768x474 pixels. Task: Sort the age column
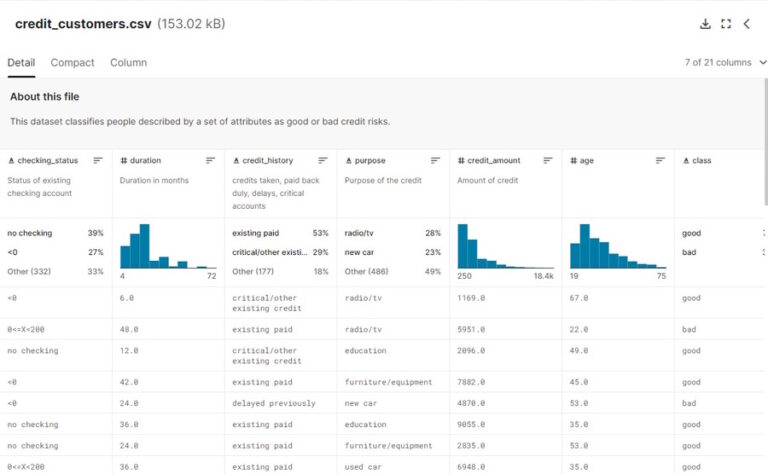[660, 160]
